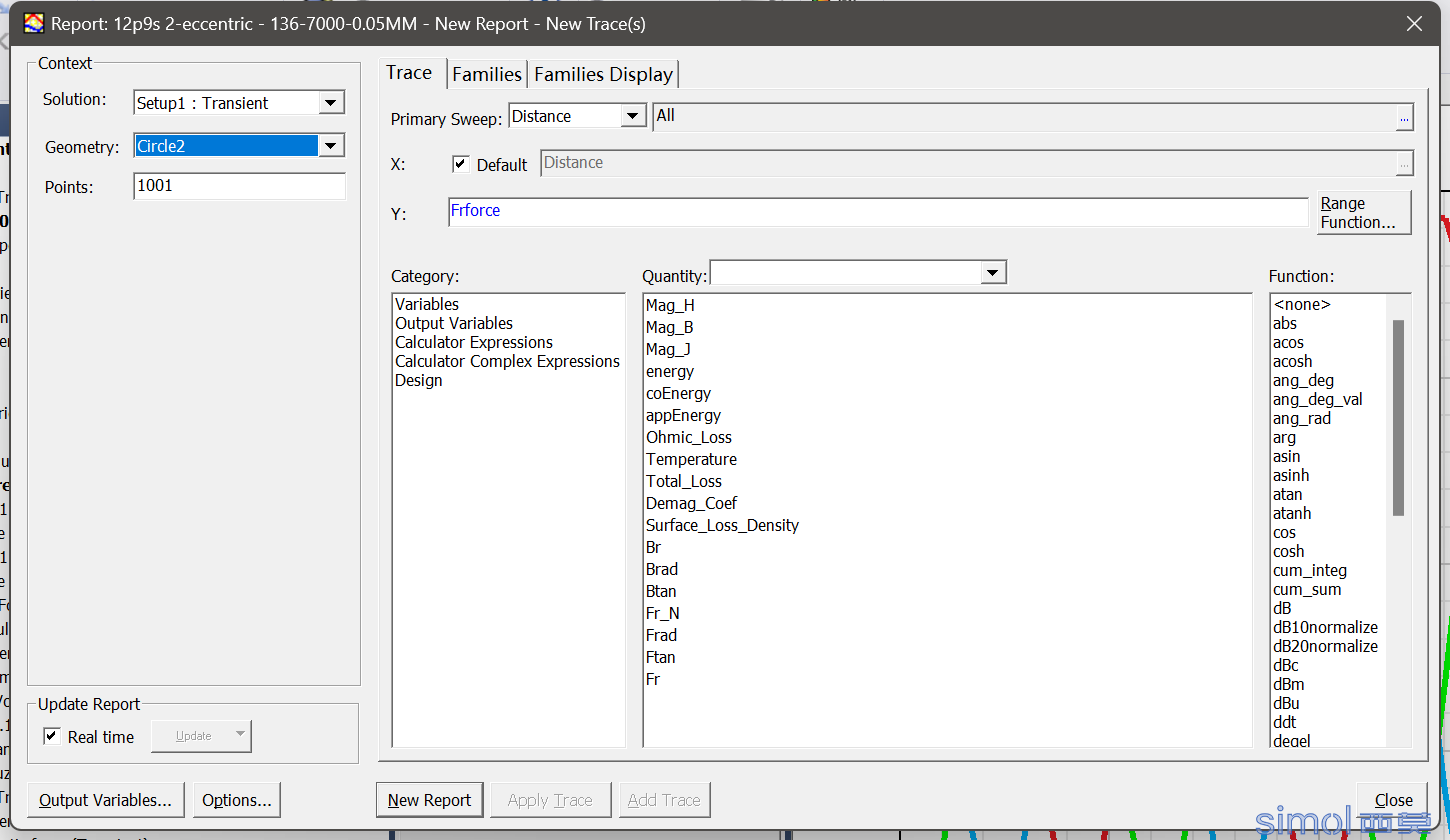Screen dimensions: 1450x840
Task: Select Br in the quantity list
Action: (653, 547)
